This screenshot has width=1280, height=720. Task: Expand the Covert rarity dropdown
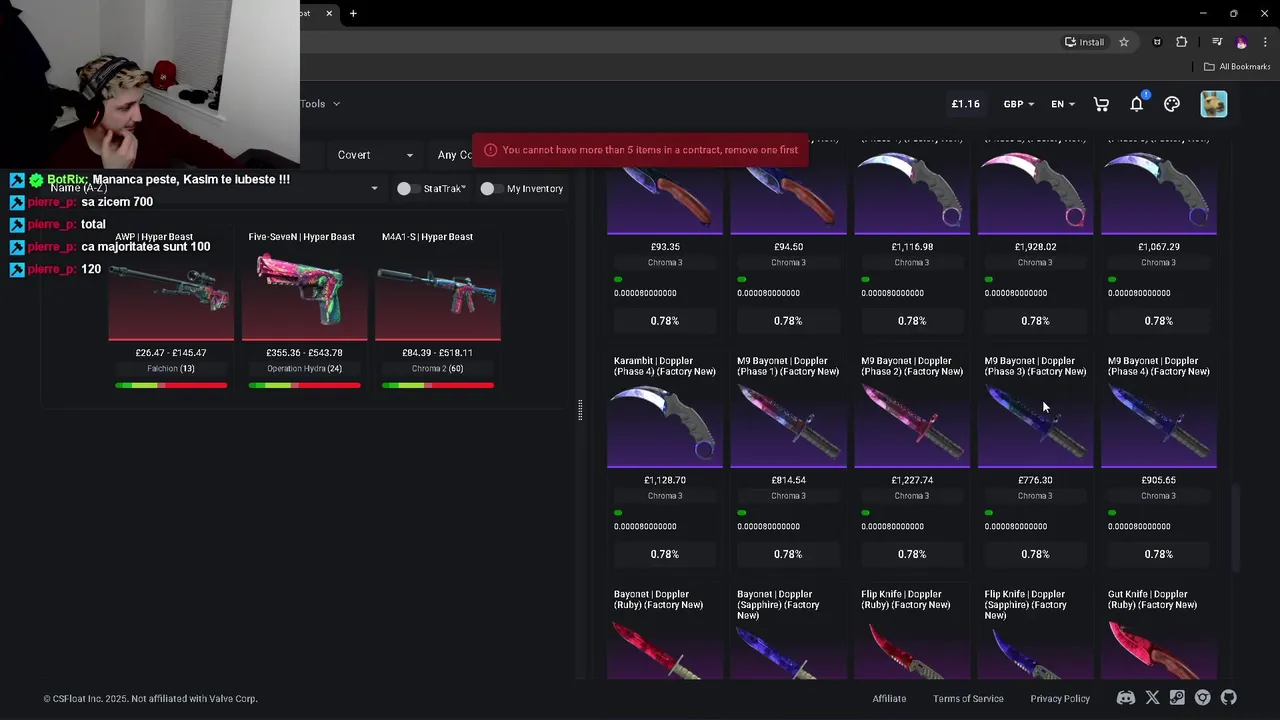(x=374, y=155)
